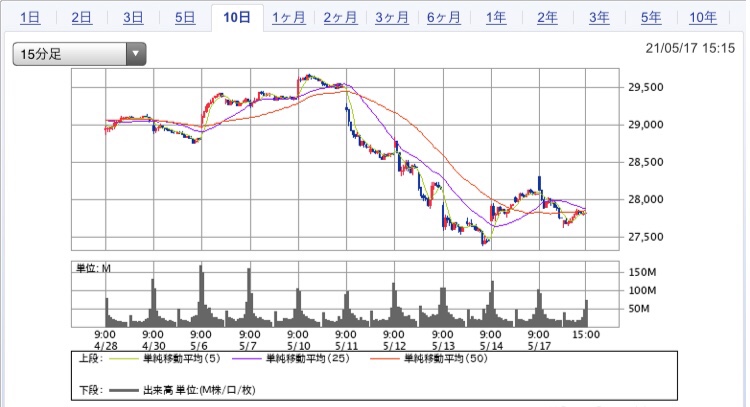This screenshot has width=750, height=407.
Task: Select the active 10日 tab
Action: [237, 18]
